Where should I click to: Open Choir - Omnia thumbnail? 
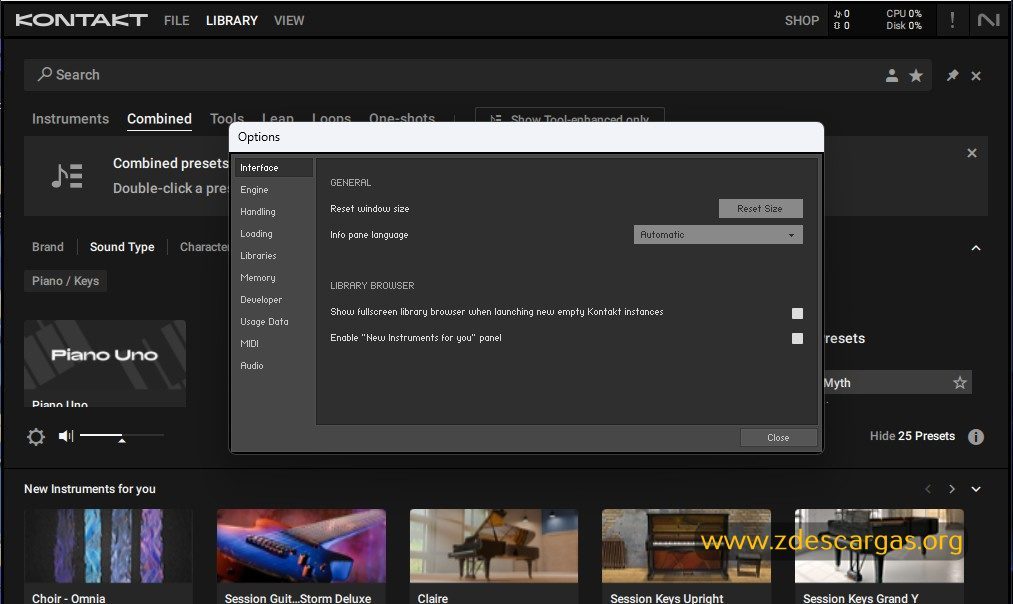tap(108, 546)
